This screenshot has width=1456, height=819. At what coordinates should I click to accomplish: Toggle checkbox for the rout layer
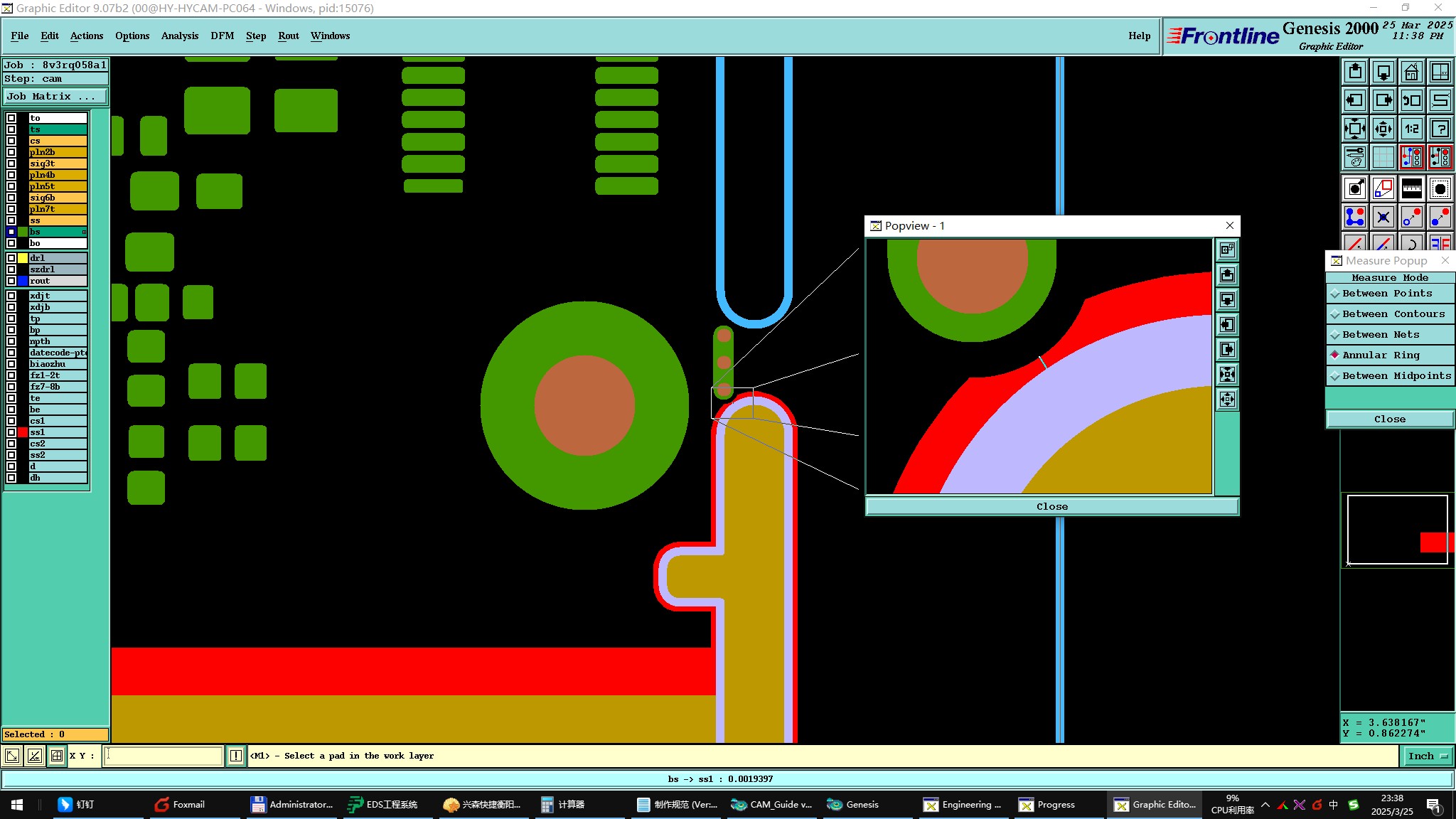(11, 281)
